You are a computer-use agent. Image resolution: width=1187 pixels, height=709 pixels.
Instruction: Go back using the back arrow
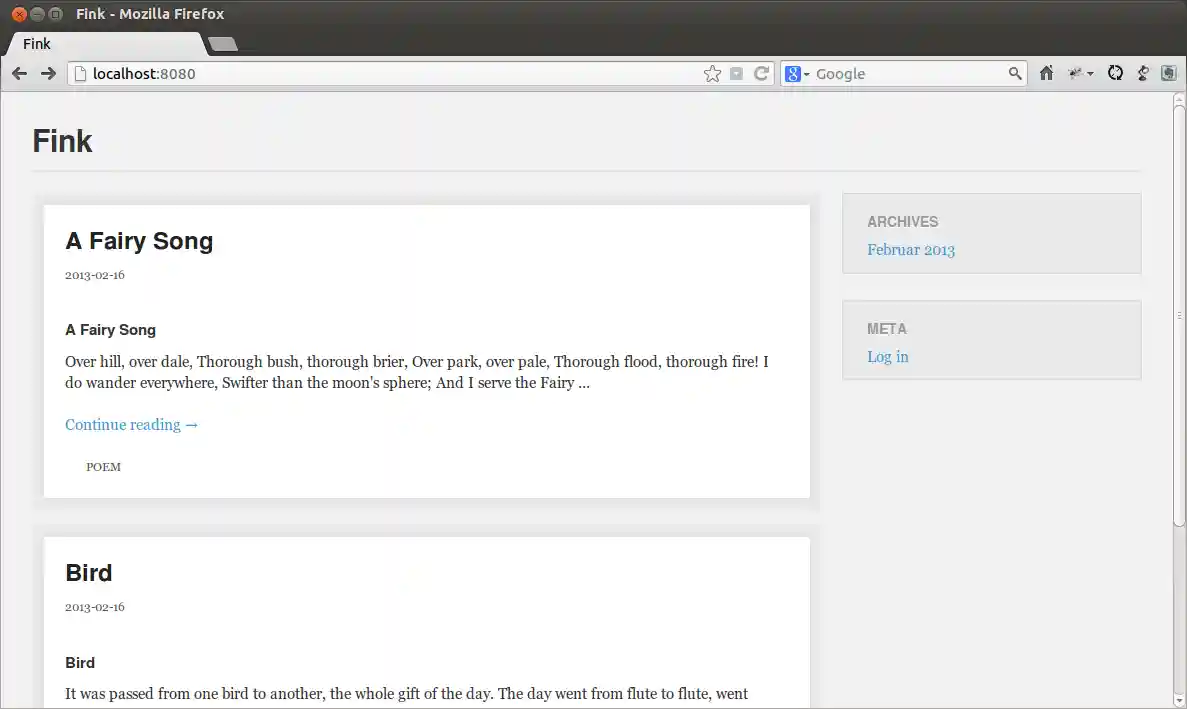click(20, 73)
